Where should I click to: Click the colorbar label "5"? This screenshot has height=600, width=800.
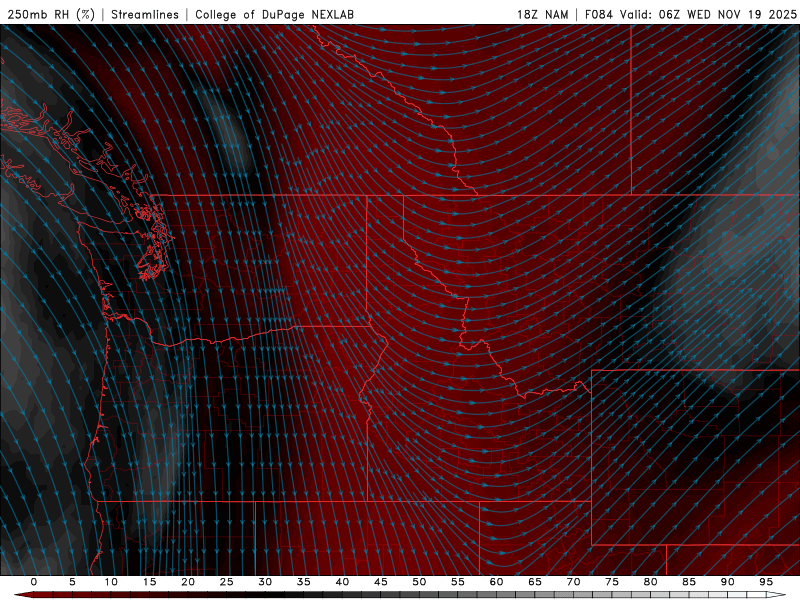[72, 582]
